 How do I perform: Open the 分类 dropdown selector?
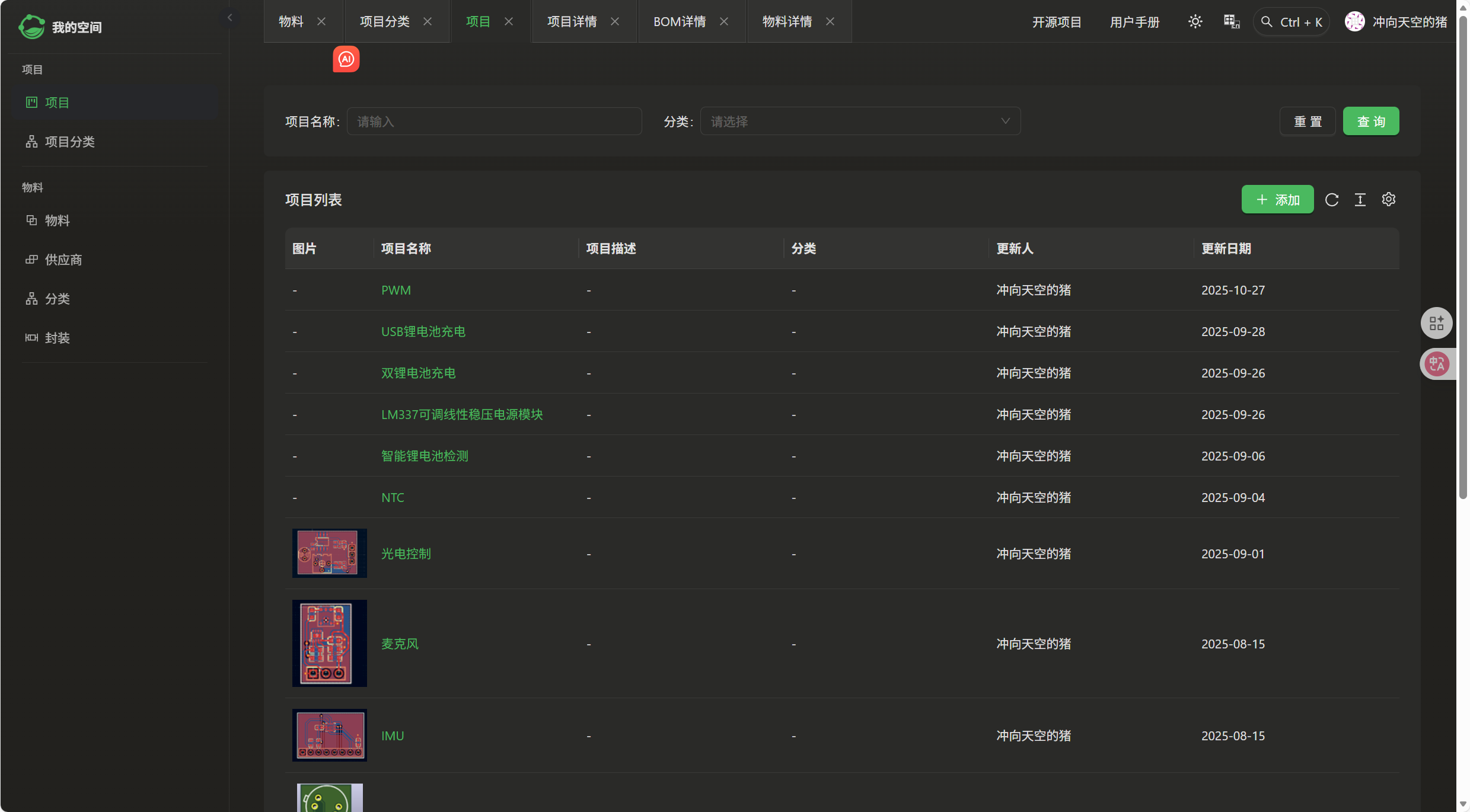tap(860, 122)
